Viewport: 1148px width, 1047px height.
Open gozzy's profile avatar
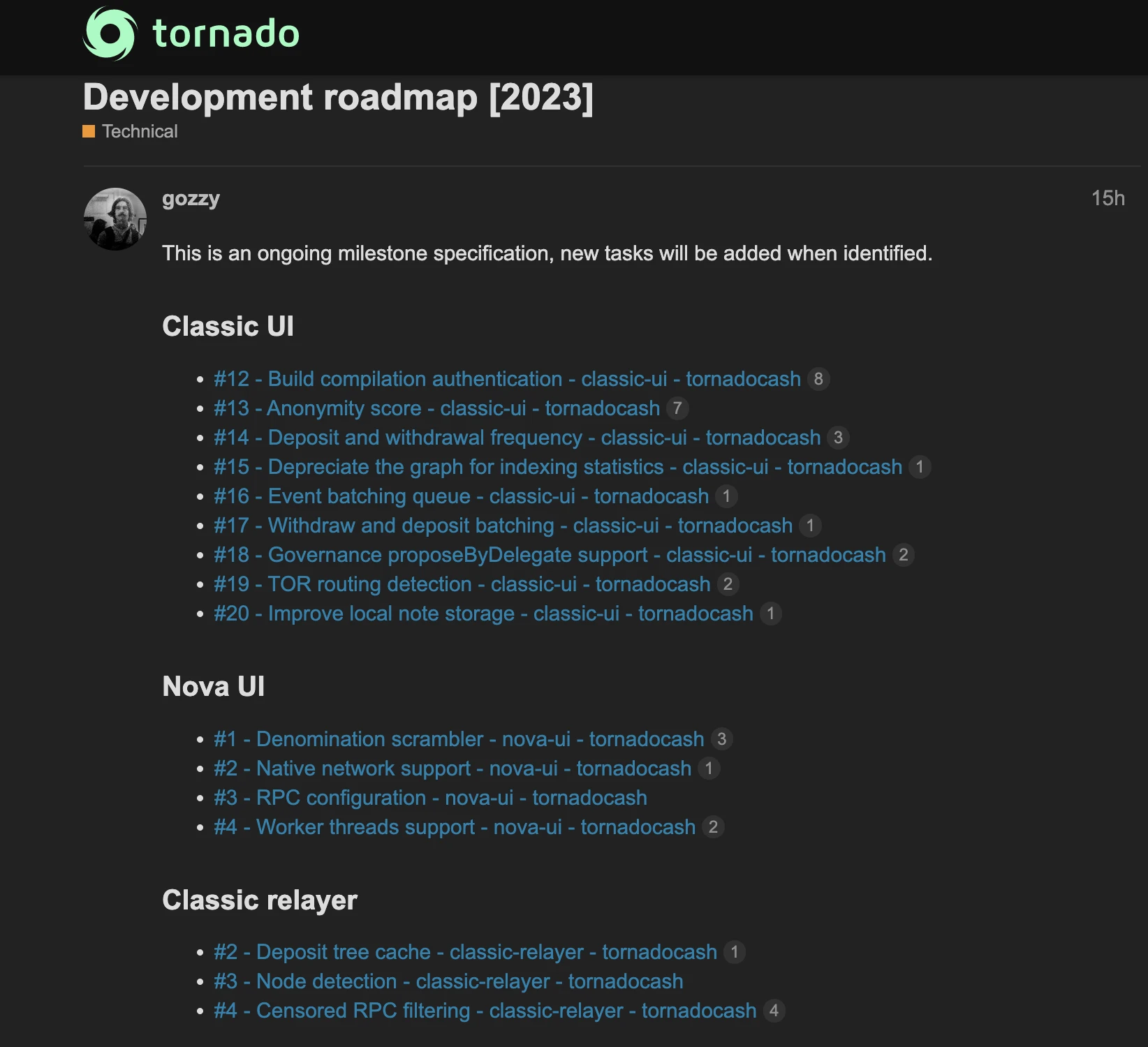pyautogui.click(x=115, y=219)
